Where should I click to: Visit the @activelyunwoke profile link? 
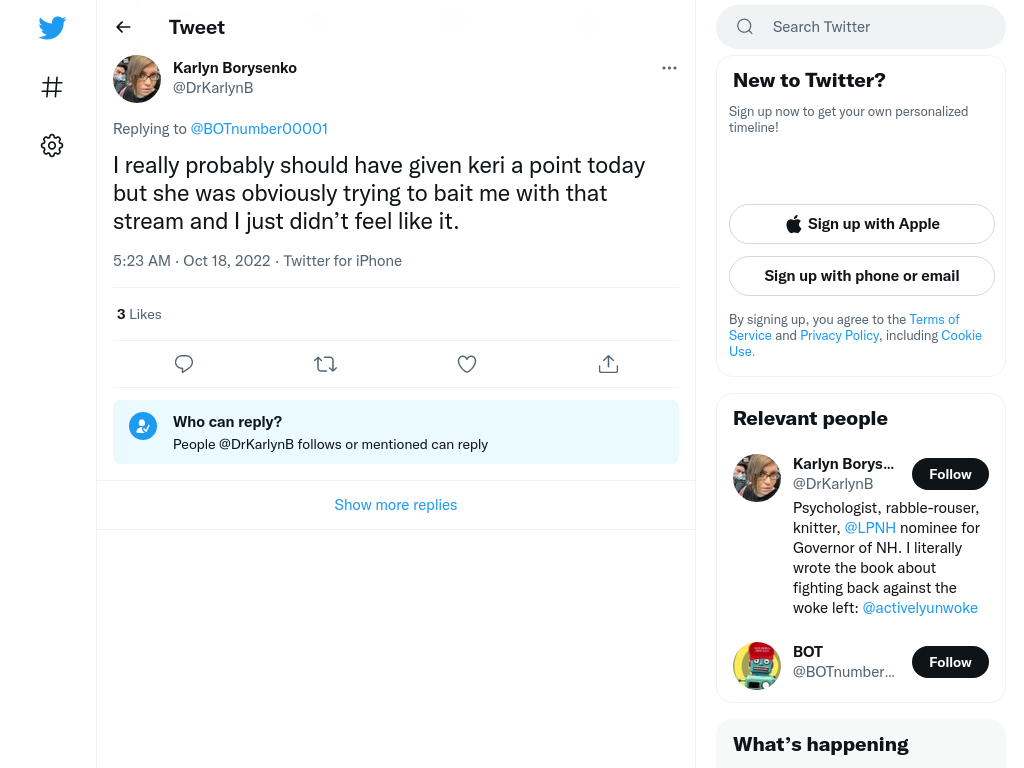[920, 608]
